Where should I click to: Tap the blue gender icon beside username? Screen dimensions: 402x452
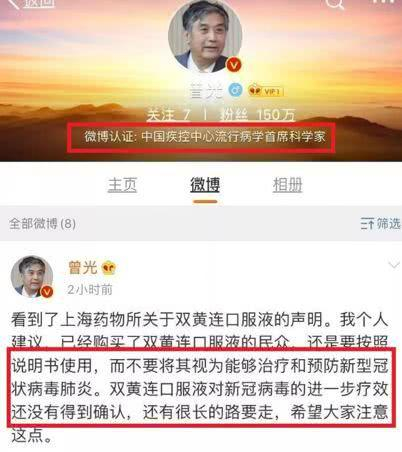(235, 90)
